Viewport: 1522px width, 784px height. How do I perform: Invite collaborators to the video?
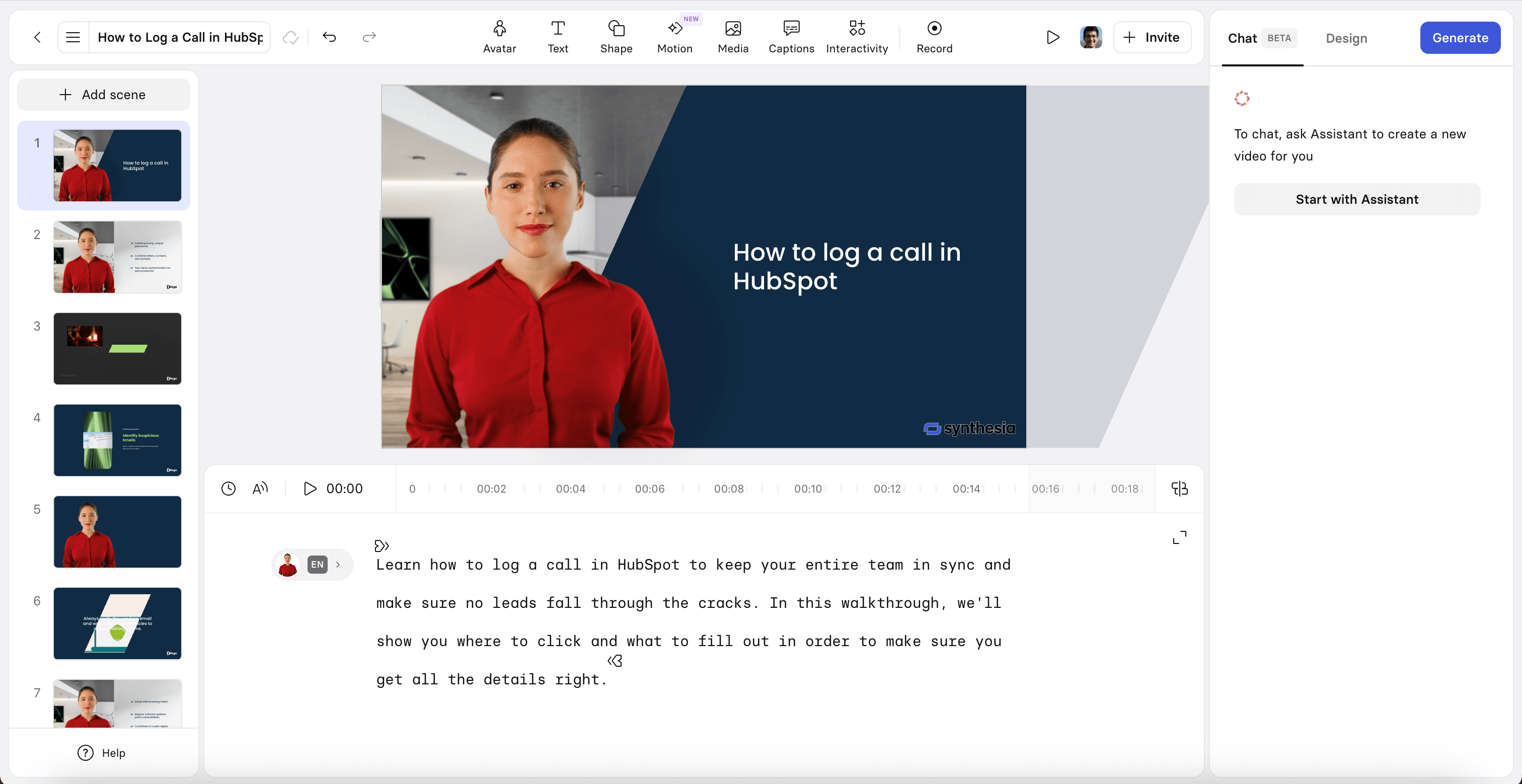[1152, 37]
